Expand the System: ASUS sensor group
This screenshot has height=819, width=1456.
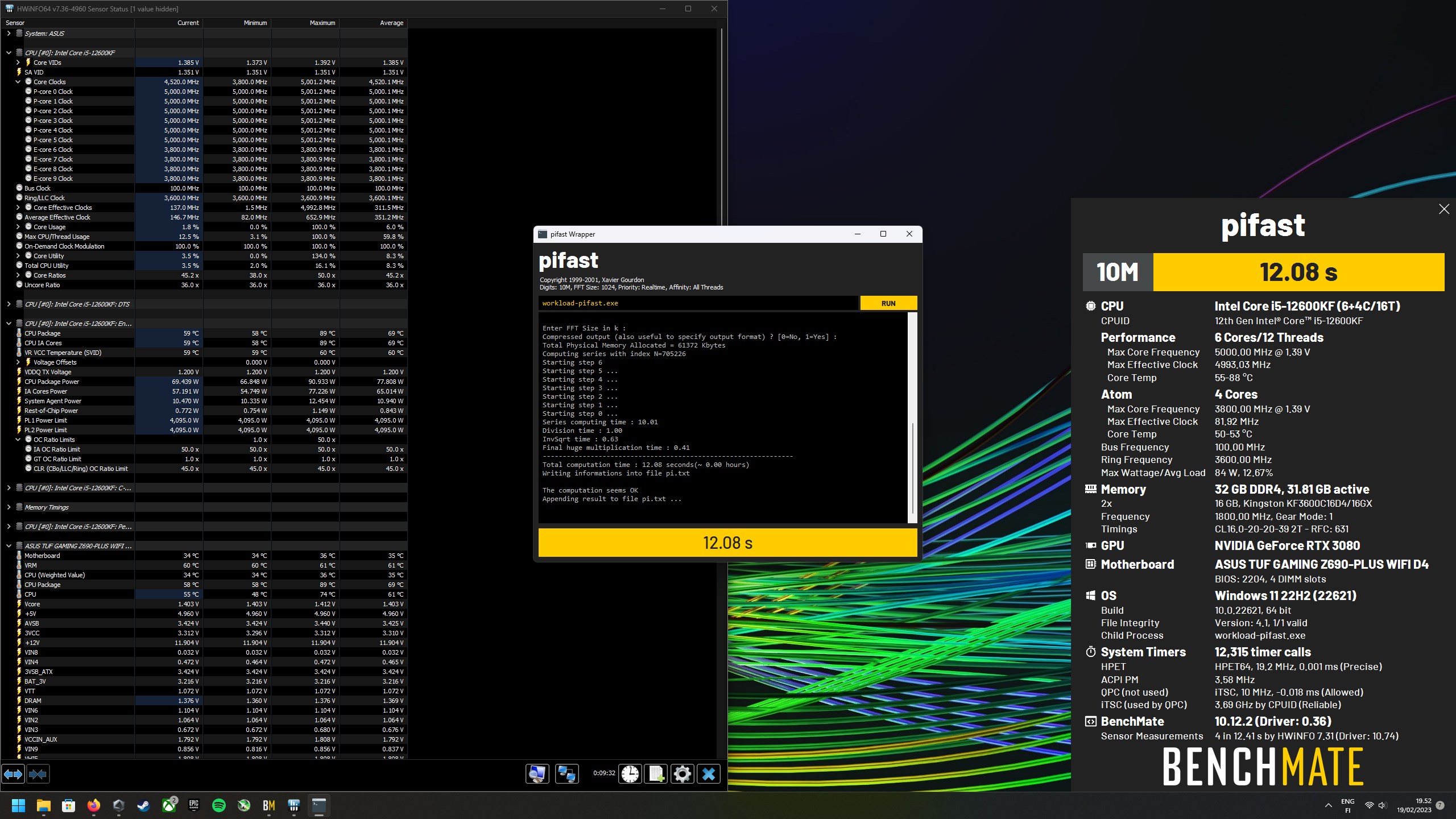click(x=9, y=34)
